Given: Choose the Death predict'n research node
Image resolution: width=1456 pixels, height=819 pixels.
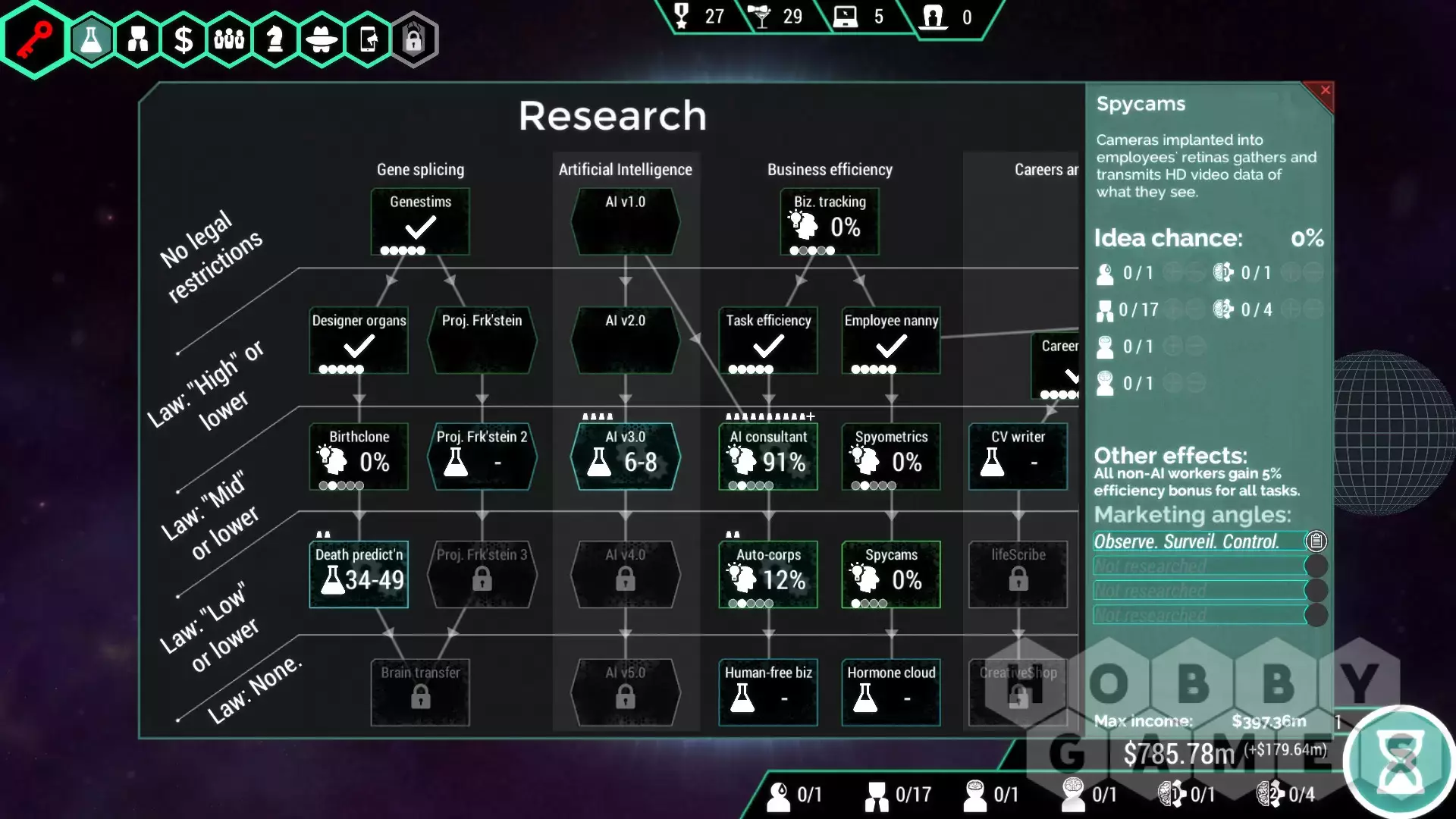Looking at the screenshot, I should click(359, 574).
